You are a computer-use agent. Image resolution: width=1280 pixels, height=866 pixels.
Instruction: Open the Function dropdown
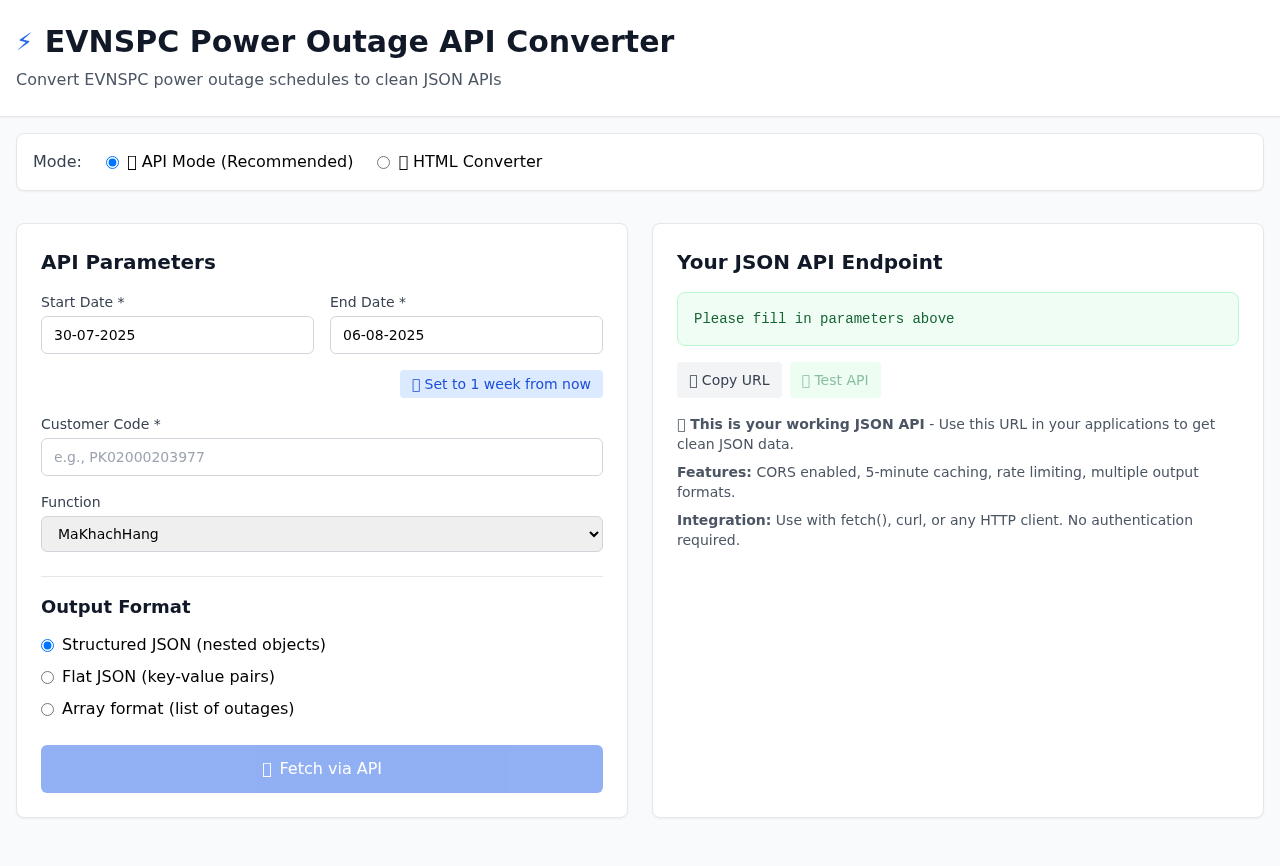[x=321, y=534]
